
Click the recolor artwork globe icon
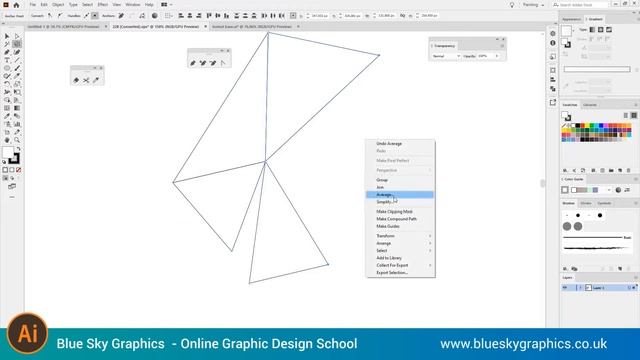coord(155,16)
